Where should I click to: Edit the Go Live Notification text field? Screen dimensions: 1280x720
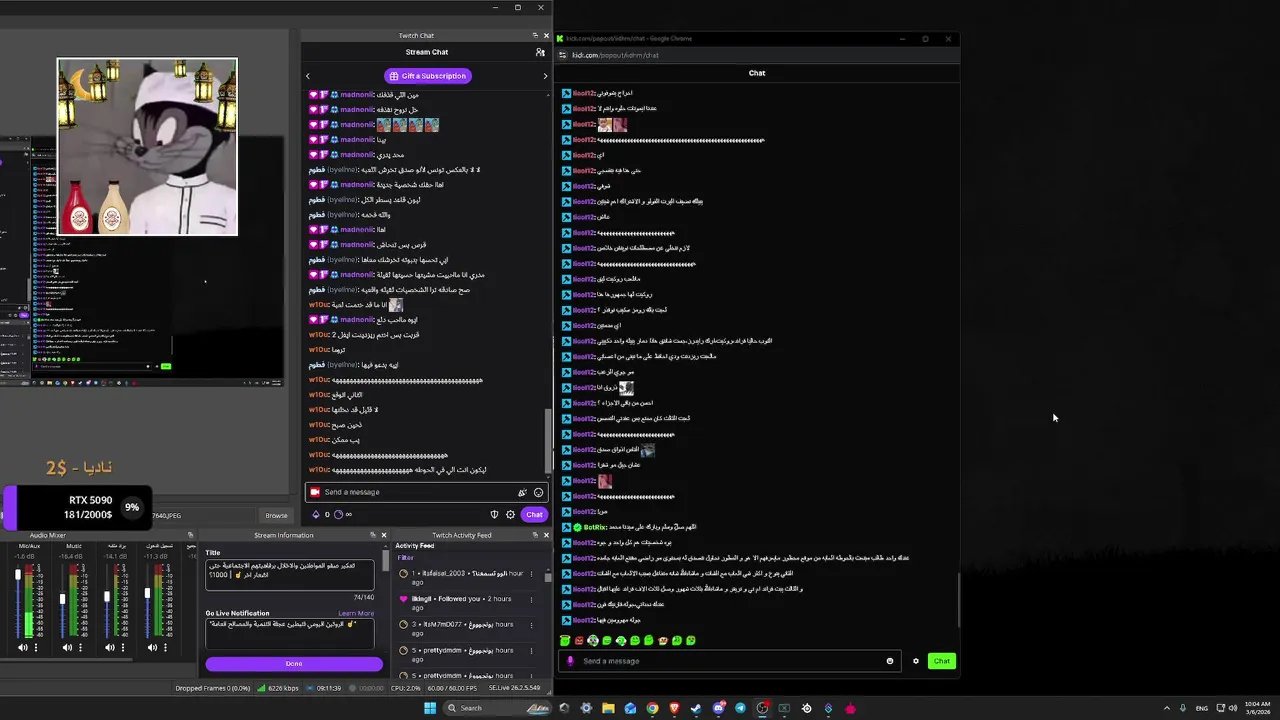[290, 634]
